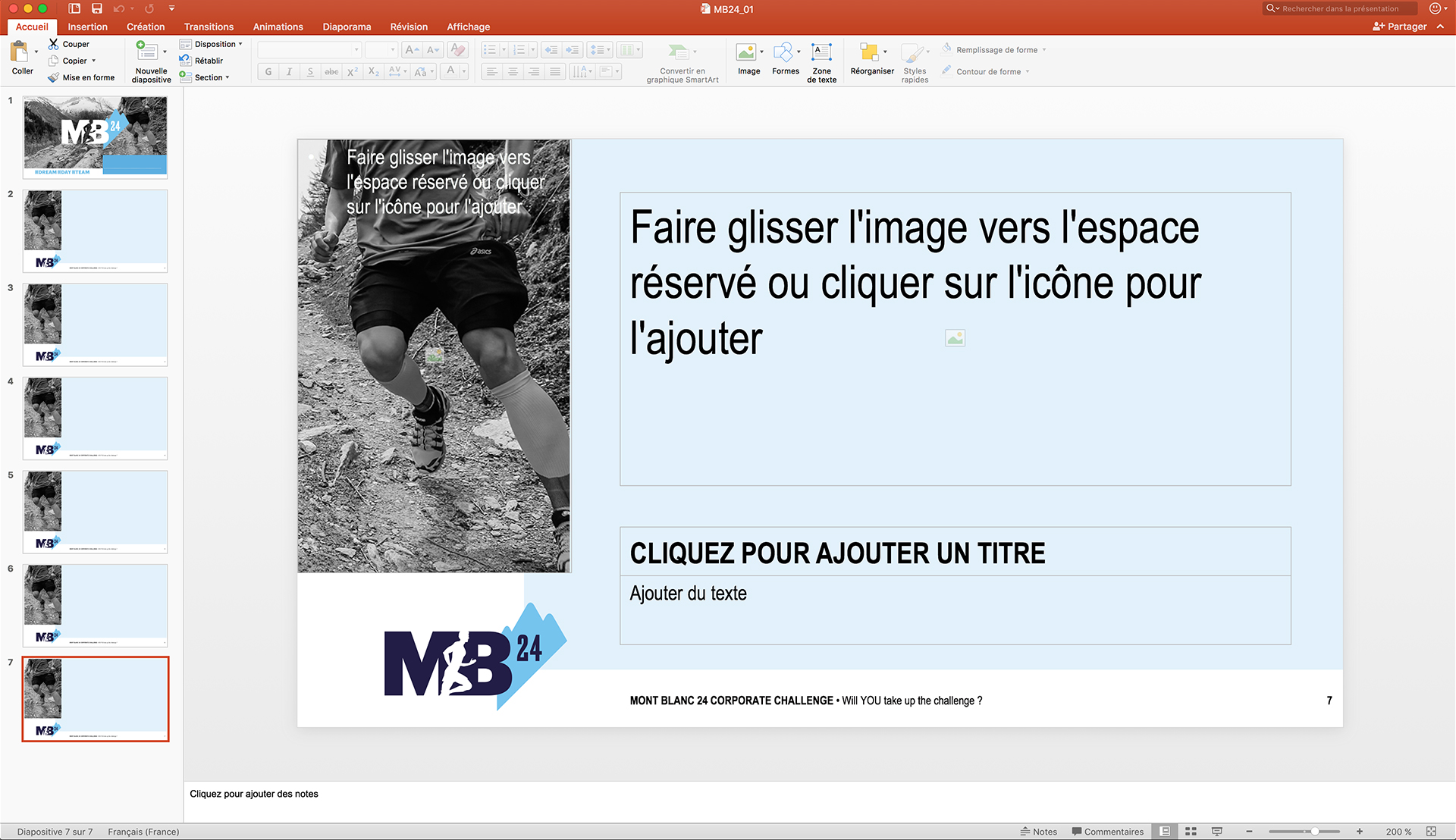Viewport: 1456px width, 840px height.
Task: Insert a Zone de texte
Action: coord(821,62)
